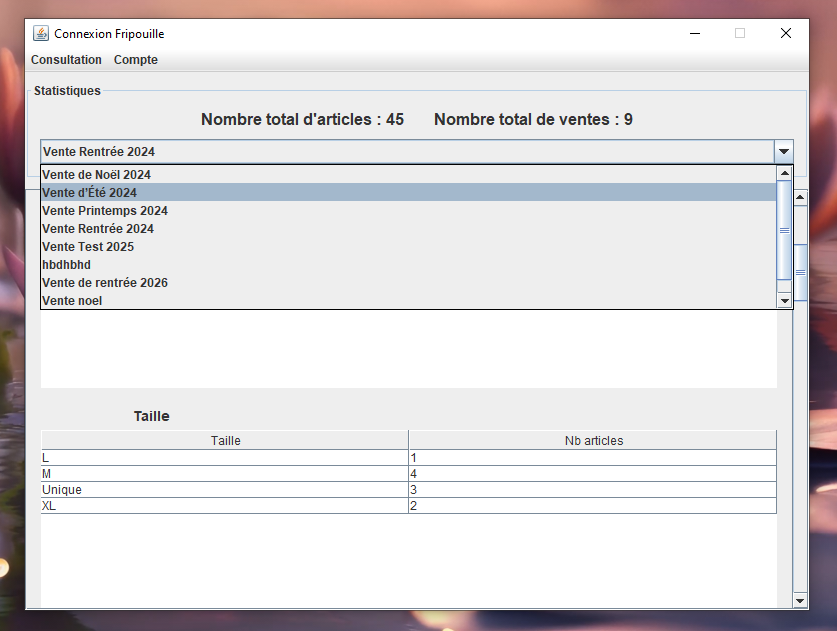This screenshot has height=631, width=837.
Task: Choose "Vente Test 2025" from the list
Action: coord(88,247)
